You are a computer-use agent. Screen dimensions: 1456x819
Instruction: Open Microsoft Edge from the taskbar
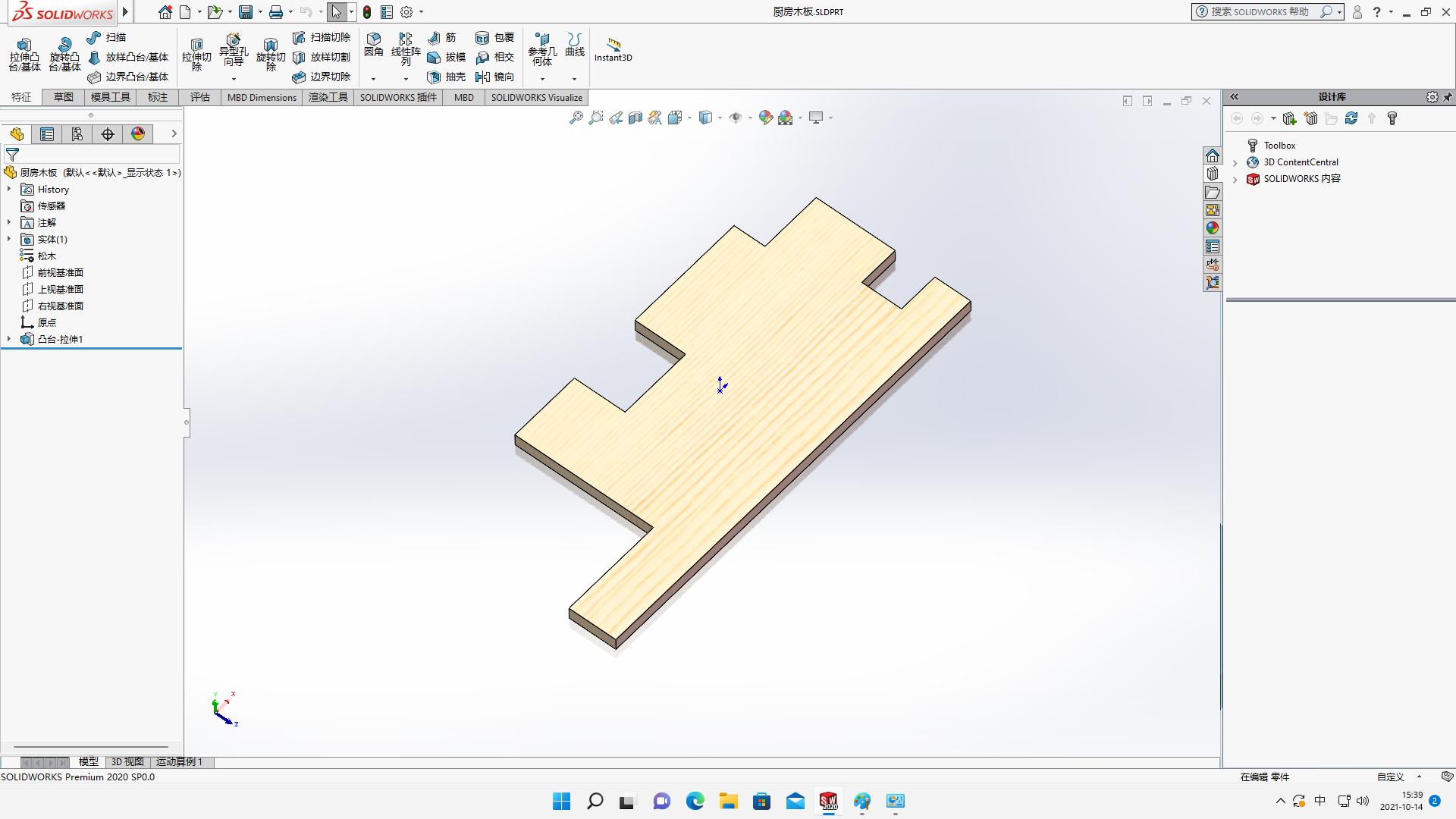pos(695,801)
